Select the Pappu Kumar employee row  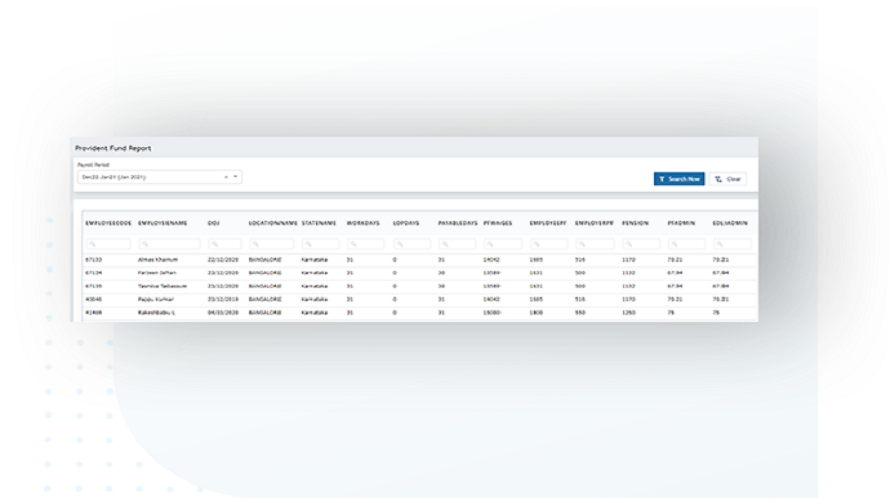155,298
